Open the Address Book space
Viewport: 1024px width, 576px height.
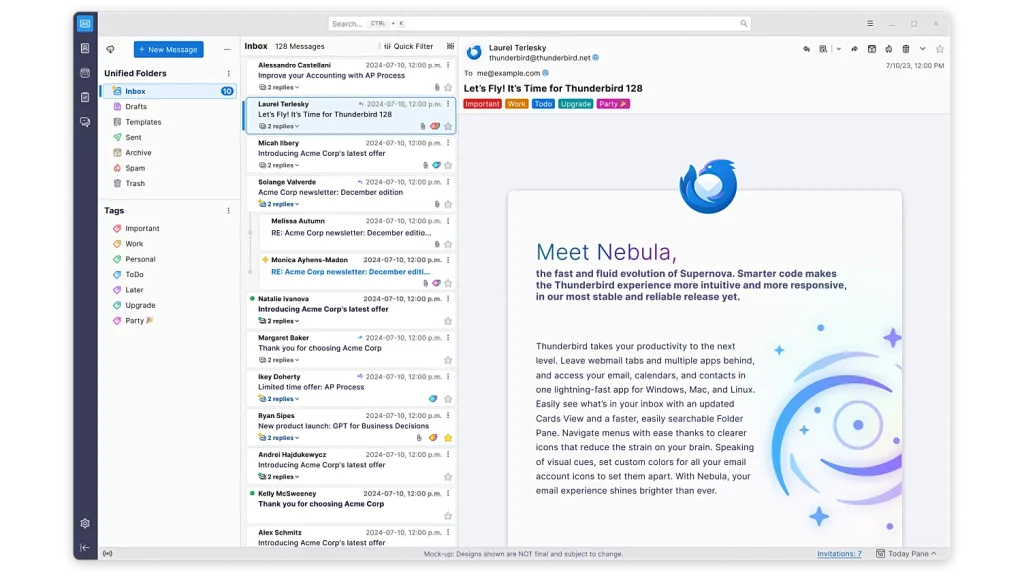coord(85,48)
